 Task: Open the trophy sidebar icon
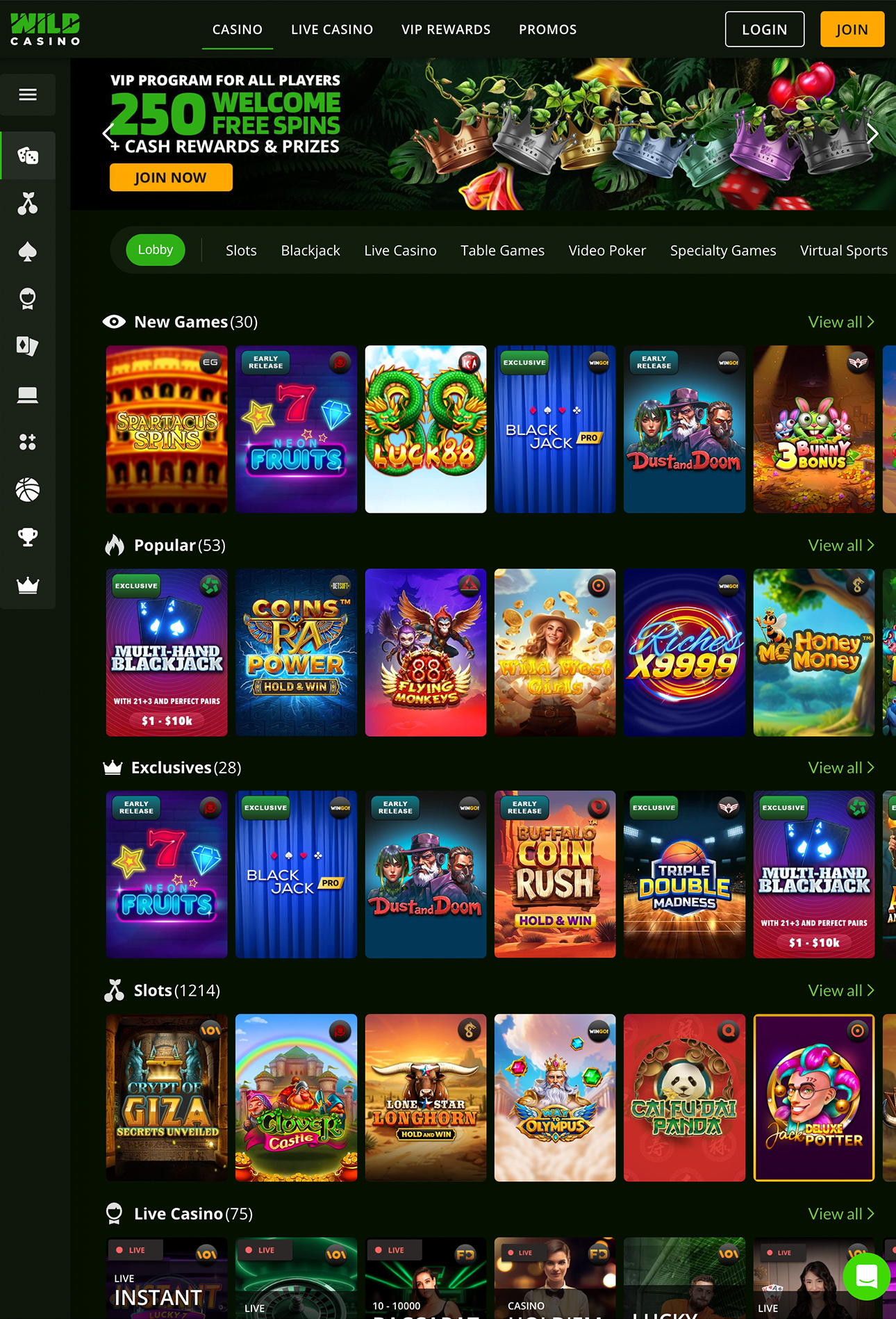pyautogui.click(x=28, y=537)
